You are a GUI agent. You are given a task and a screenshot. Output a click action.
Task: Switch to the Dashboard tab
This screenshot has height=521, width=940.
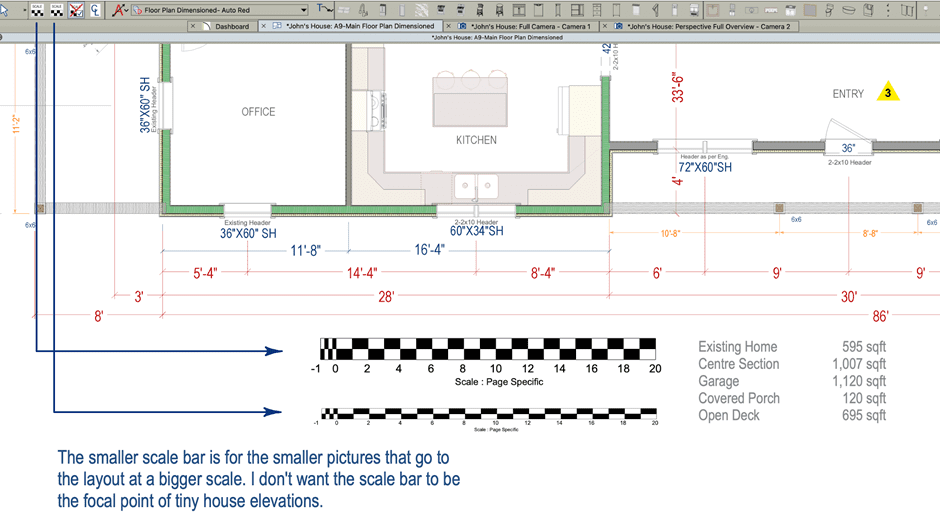coord(232,26)
